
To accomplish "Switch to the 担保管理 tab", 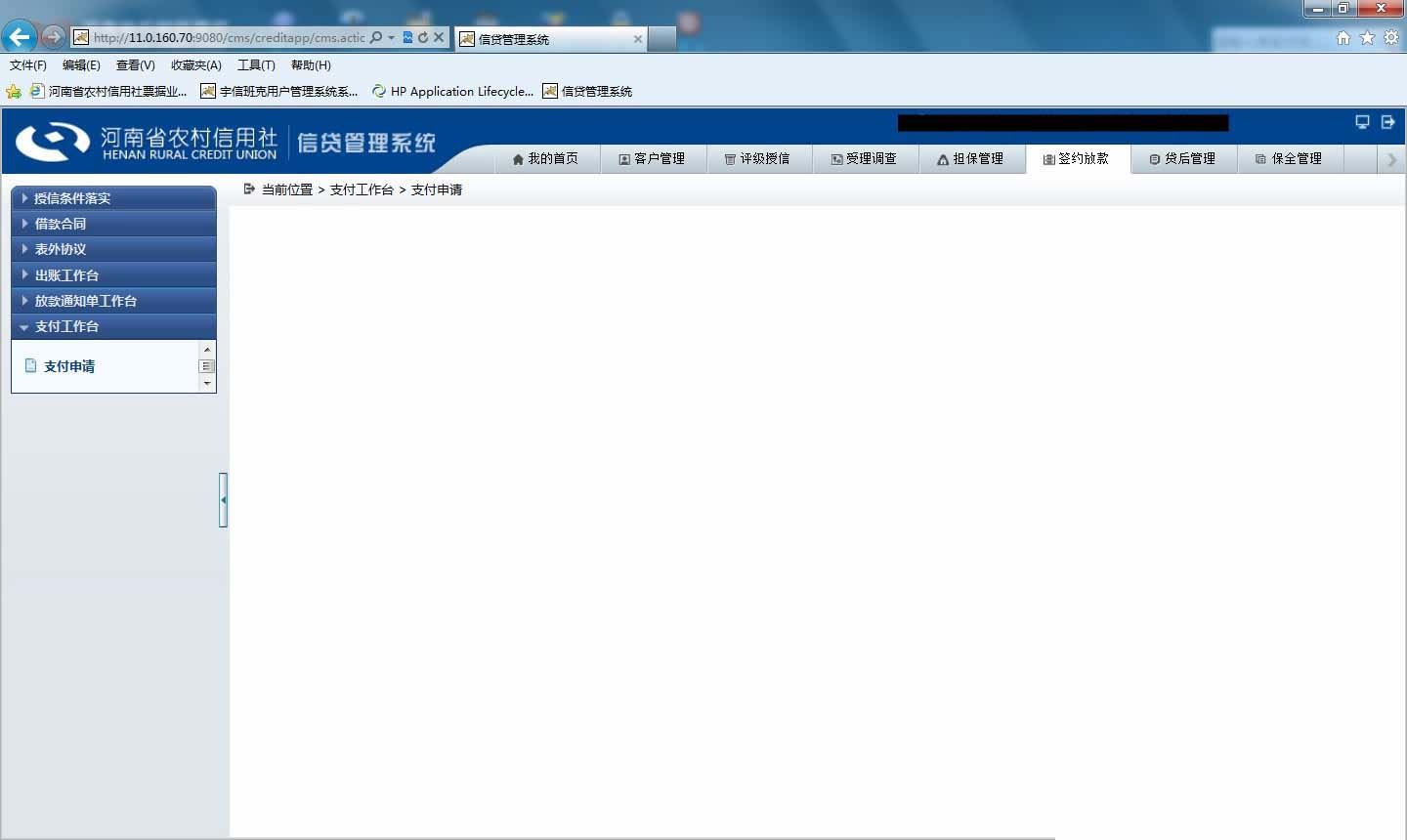I will (x=971, y=158).
